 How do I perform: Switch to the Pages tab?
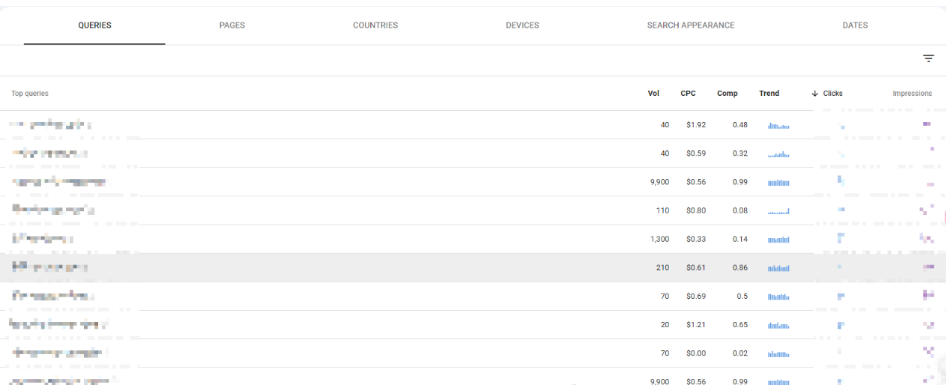(x=232, y=25)
